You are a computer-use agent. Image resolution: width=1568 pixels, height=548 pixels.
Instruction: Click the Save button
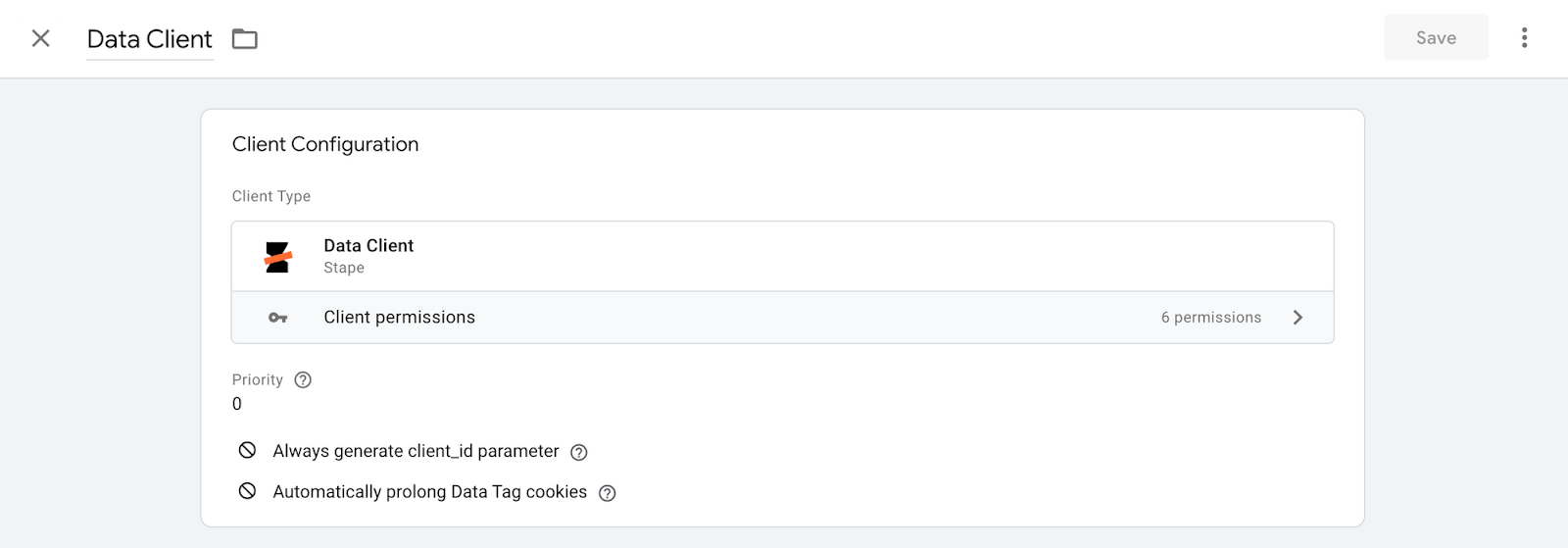pos(1436,37)
